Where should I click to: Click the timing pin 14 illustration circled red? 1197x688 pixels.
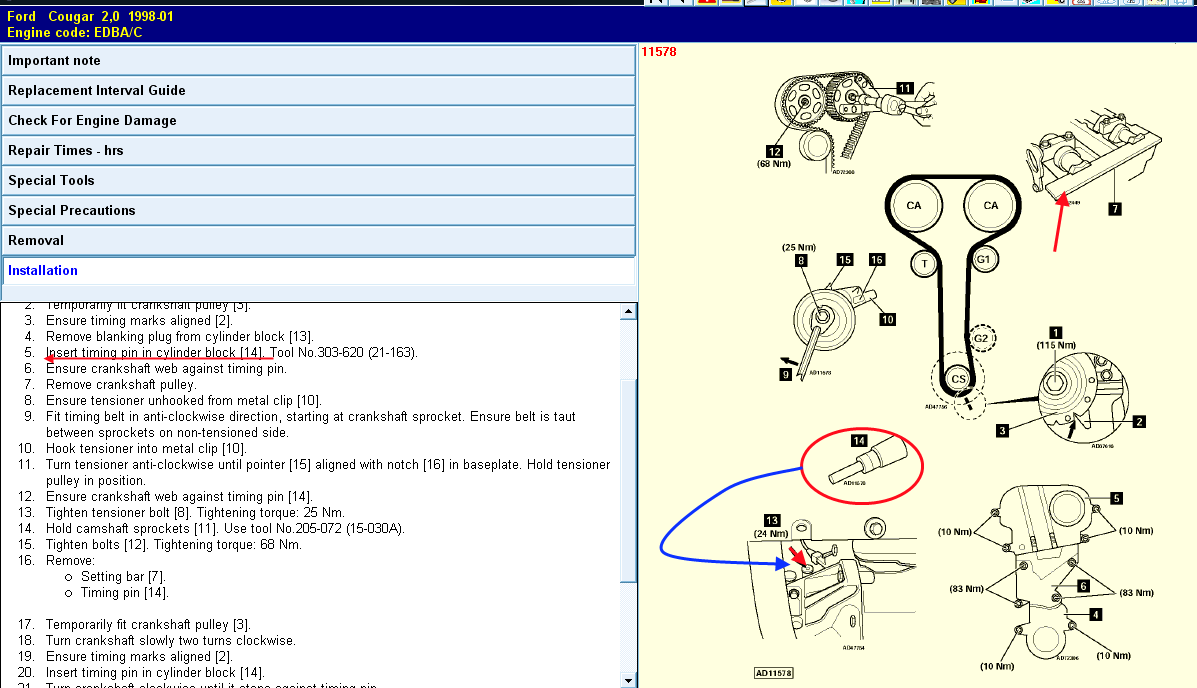863,466
